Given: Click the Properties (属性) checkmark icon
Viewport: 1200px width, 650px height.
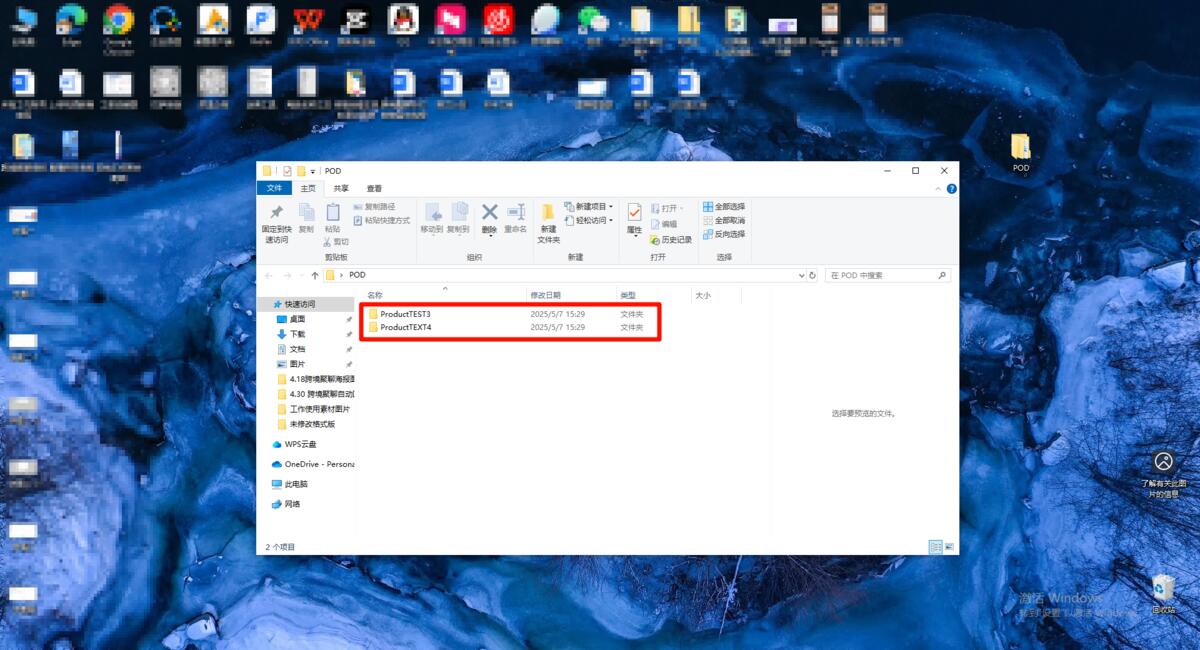Looking at the screenshot, I should [x=634, y=212].
